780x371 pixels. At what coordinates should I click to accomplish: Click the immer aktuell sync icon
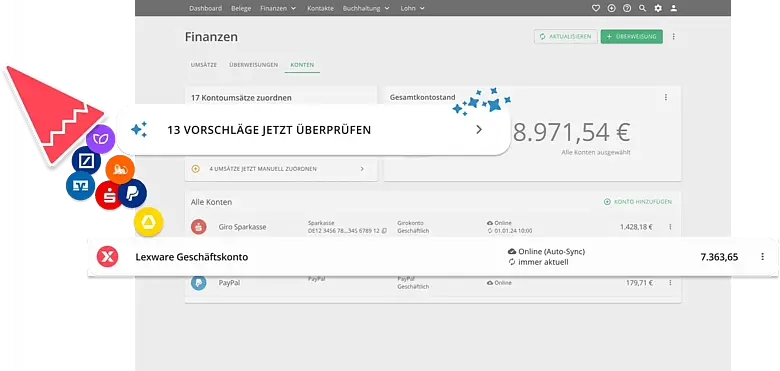(x=512, y=262)
